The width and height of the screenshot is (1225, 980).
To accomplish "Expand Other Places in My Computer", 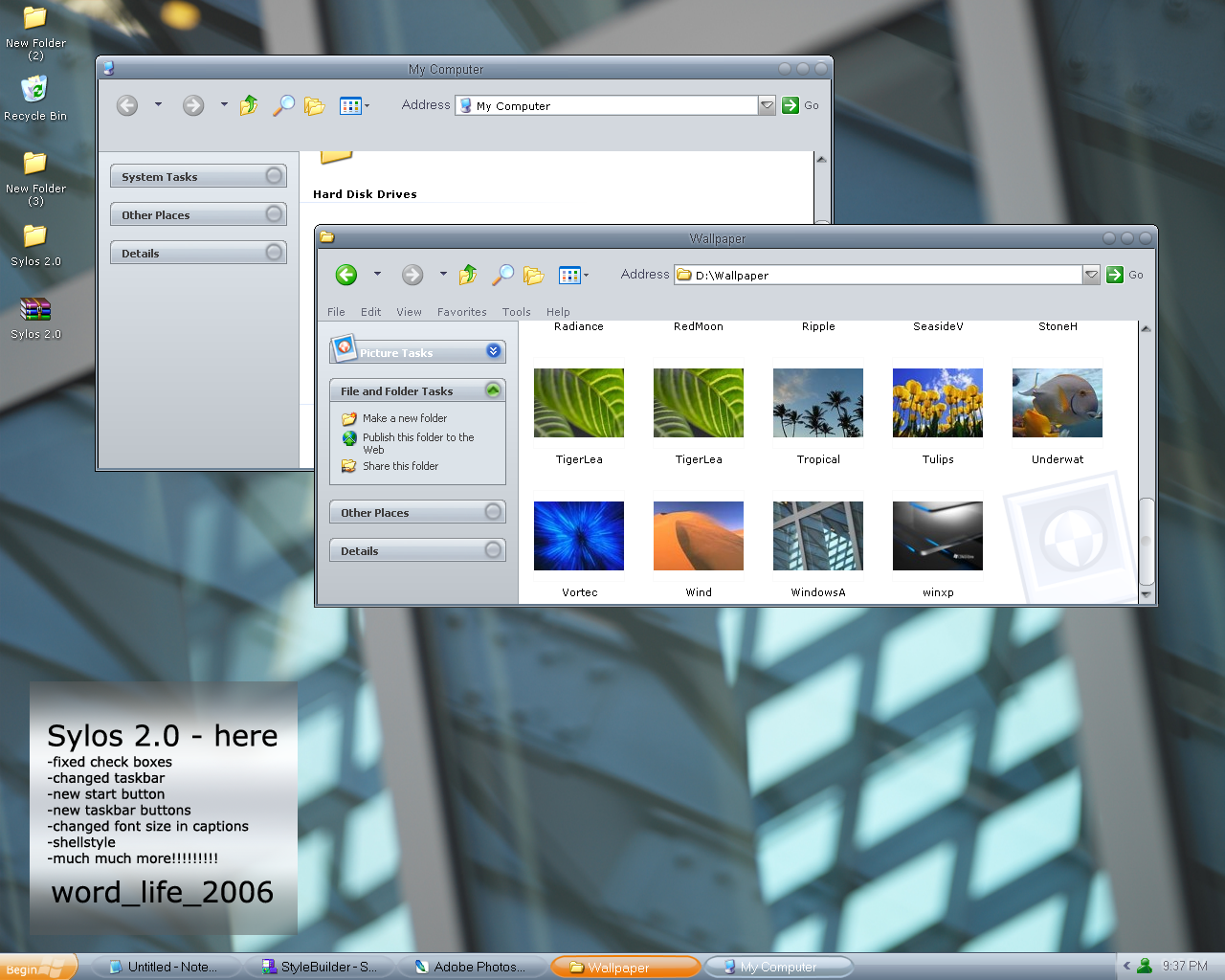I will tap(274, 214).
